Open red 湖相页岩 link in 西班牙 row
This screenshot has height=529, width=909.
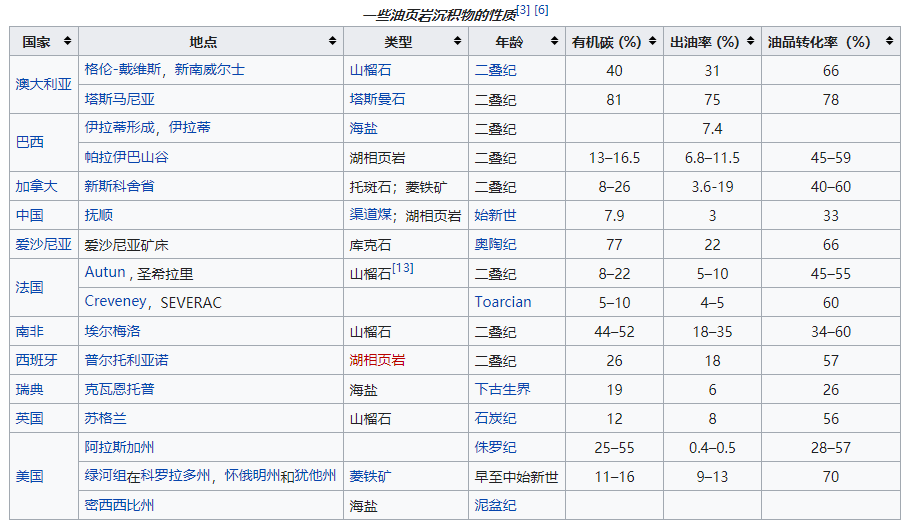[x=377, y=360]
